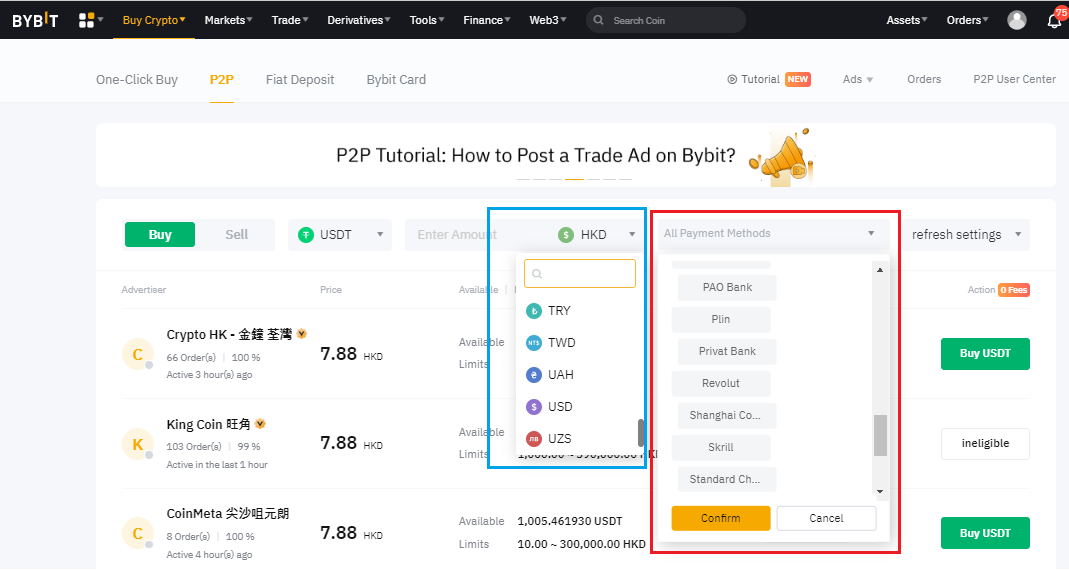Click the Bybit logo
1069x571 pixels.
(35, 20)
